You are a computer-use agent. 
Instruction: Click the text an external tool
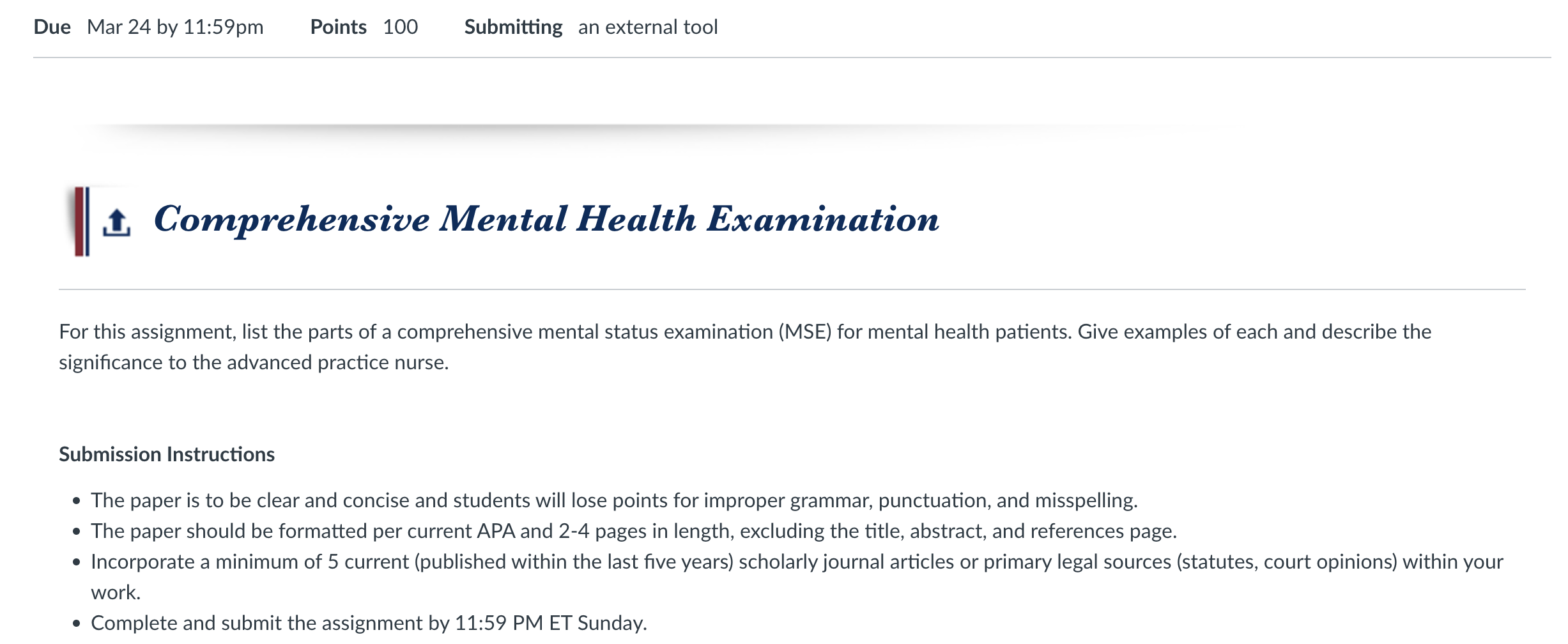point(648,27)
